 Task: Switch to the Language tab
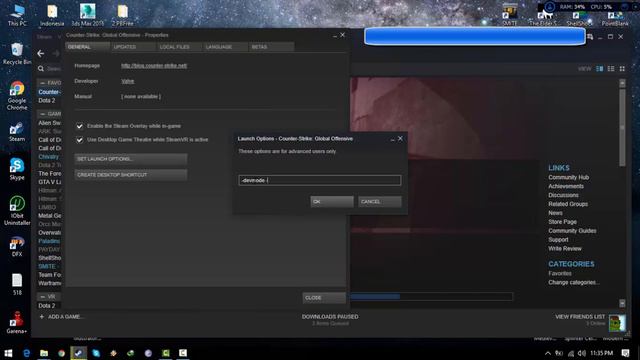tap(225, 47)
